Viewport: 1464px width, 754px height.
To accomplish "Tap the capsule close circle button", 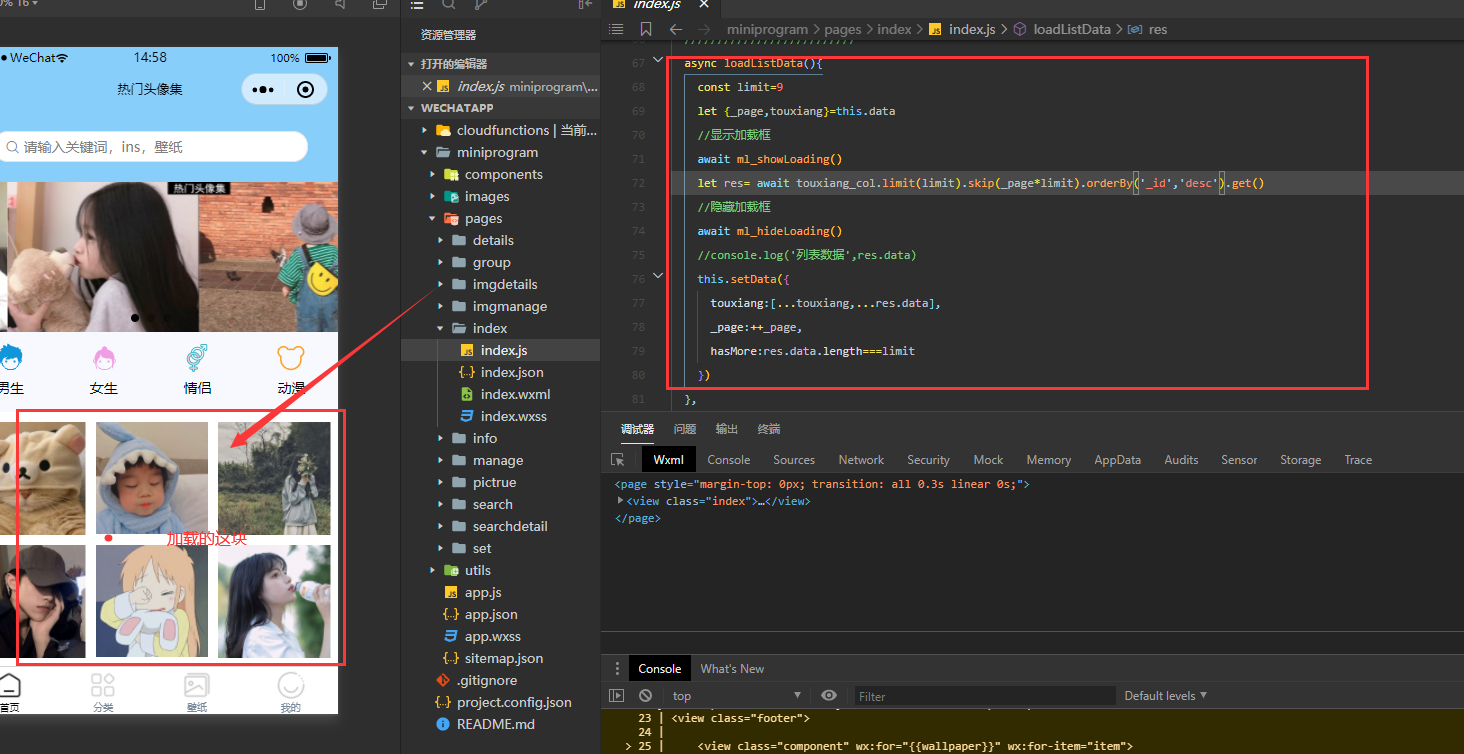I will (x=306, y=90).
